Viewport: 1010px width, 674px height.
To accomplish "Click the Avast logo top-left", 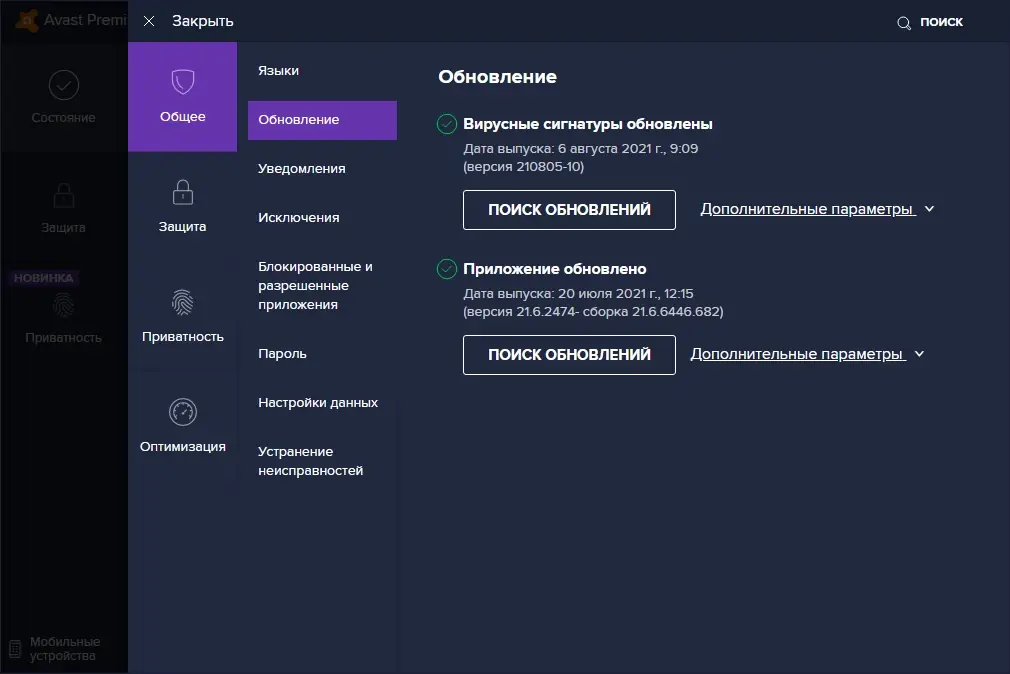I will point(24,20).
